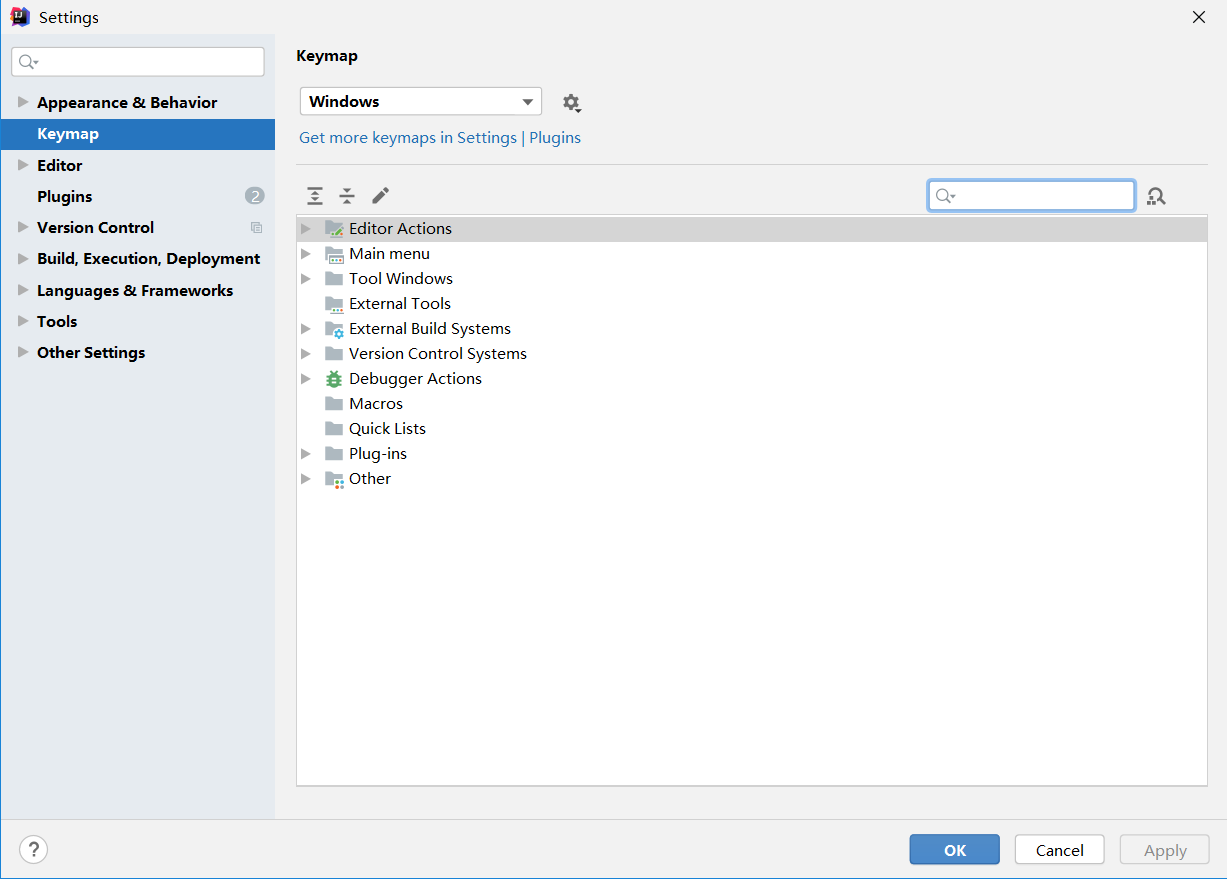Screen dimensions: 1227x879
Task: Close the Settings dialog window
Action: pos(1199,17)
